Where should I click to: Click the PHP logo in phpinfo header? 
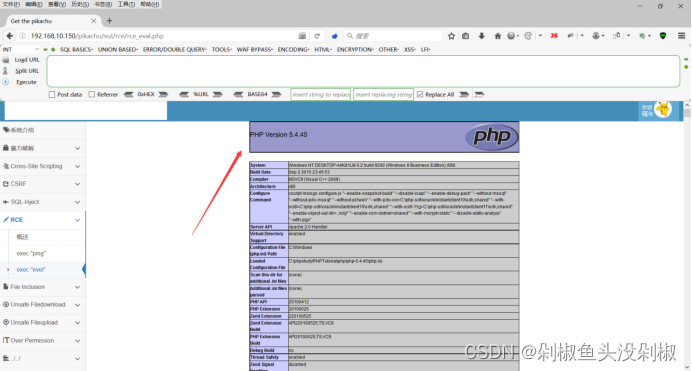(x=492, y=137)
